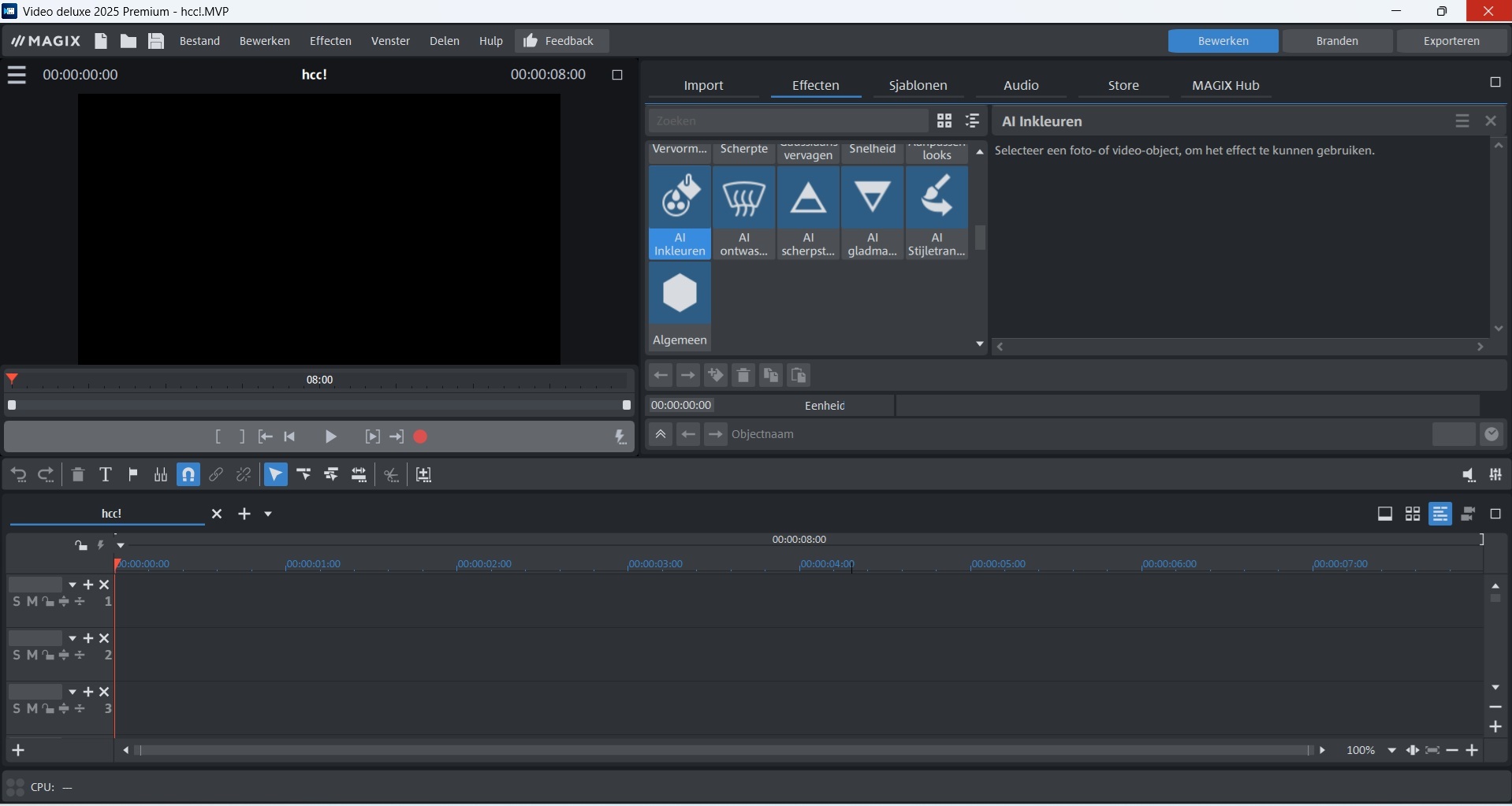Viewport: 1512px width, 806px height.
Task: Expand the keyframe circle dropdown beside Objectnaam
Action: tap(1491, 434)
